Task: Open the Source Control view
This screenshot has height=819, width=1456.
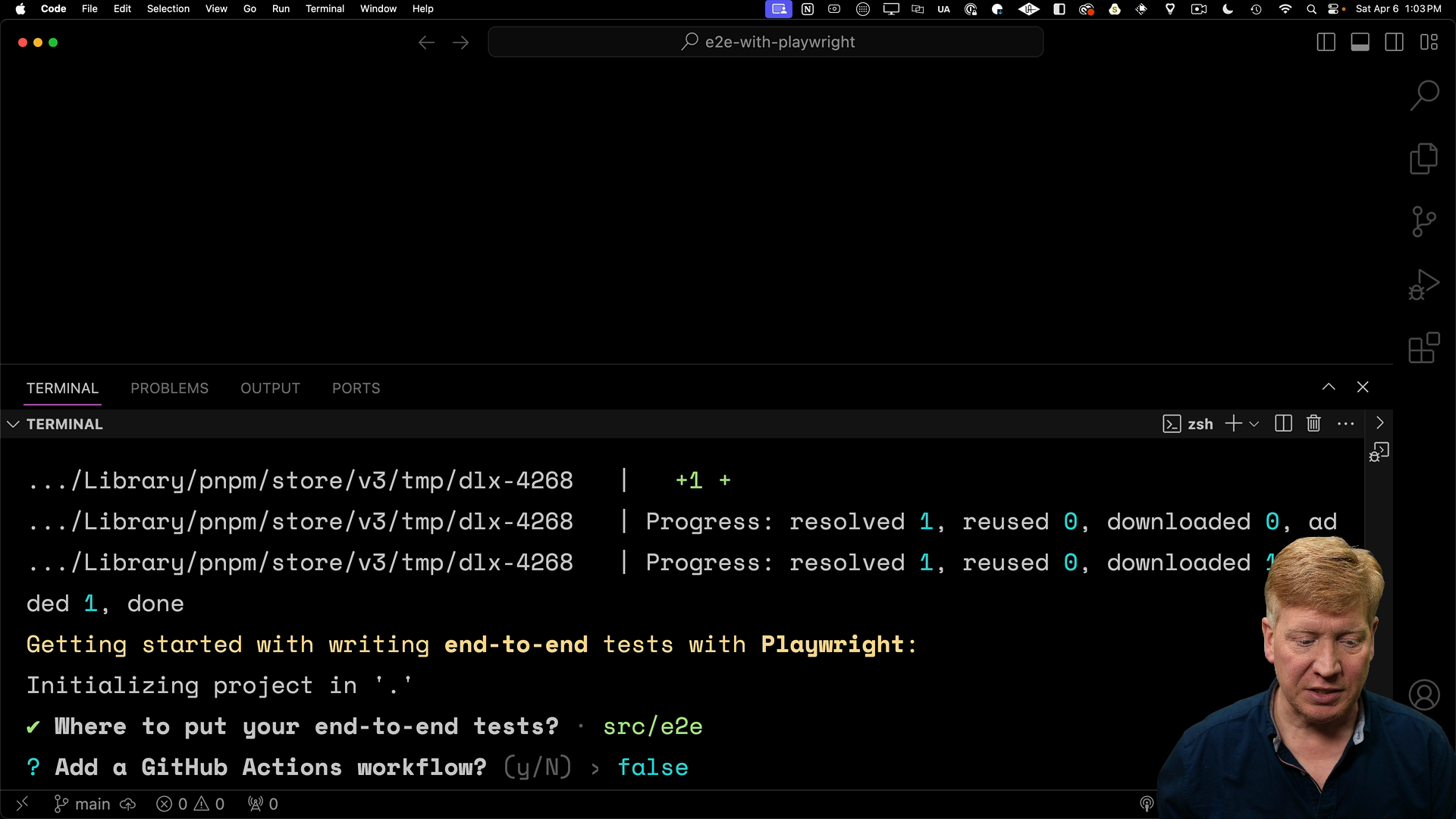Action: click(x=1423, y=222)
